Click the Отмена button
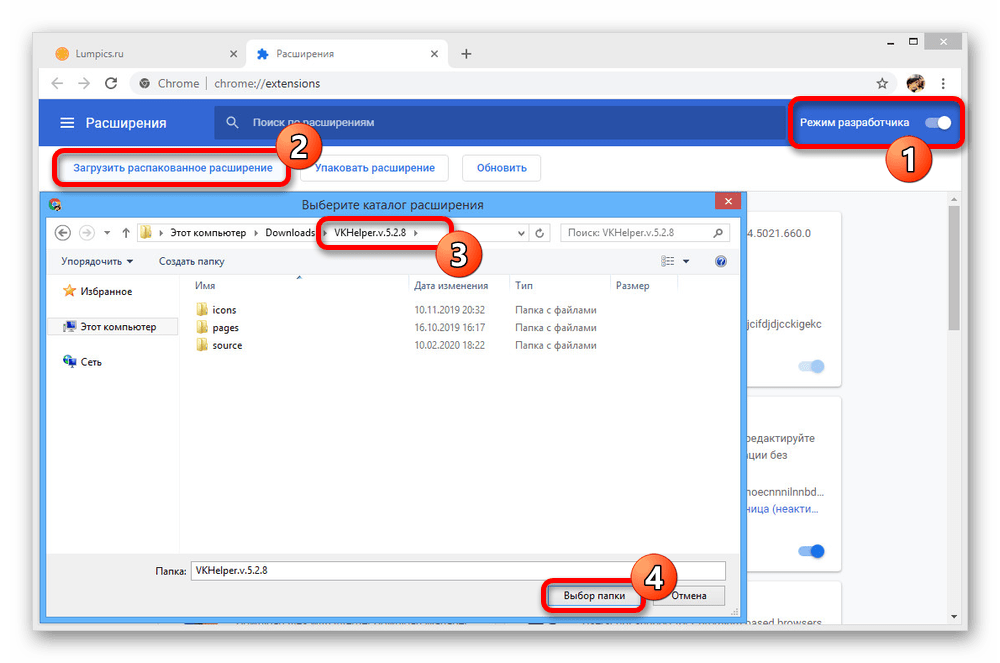 tap(688, 595)
